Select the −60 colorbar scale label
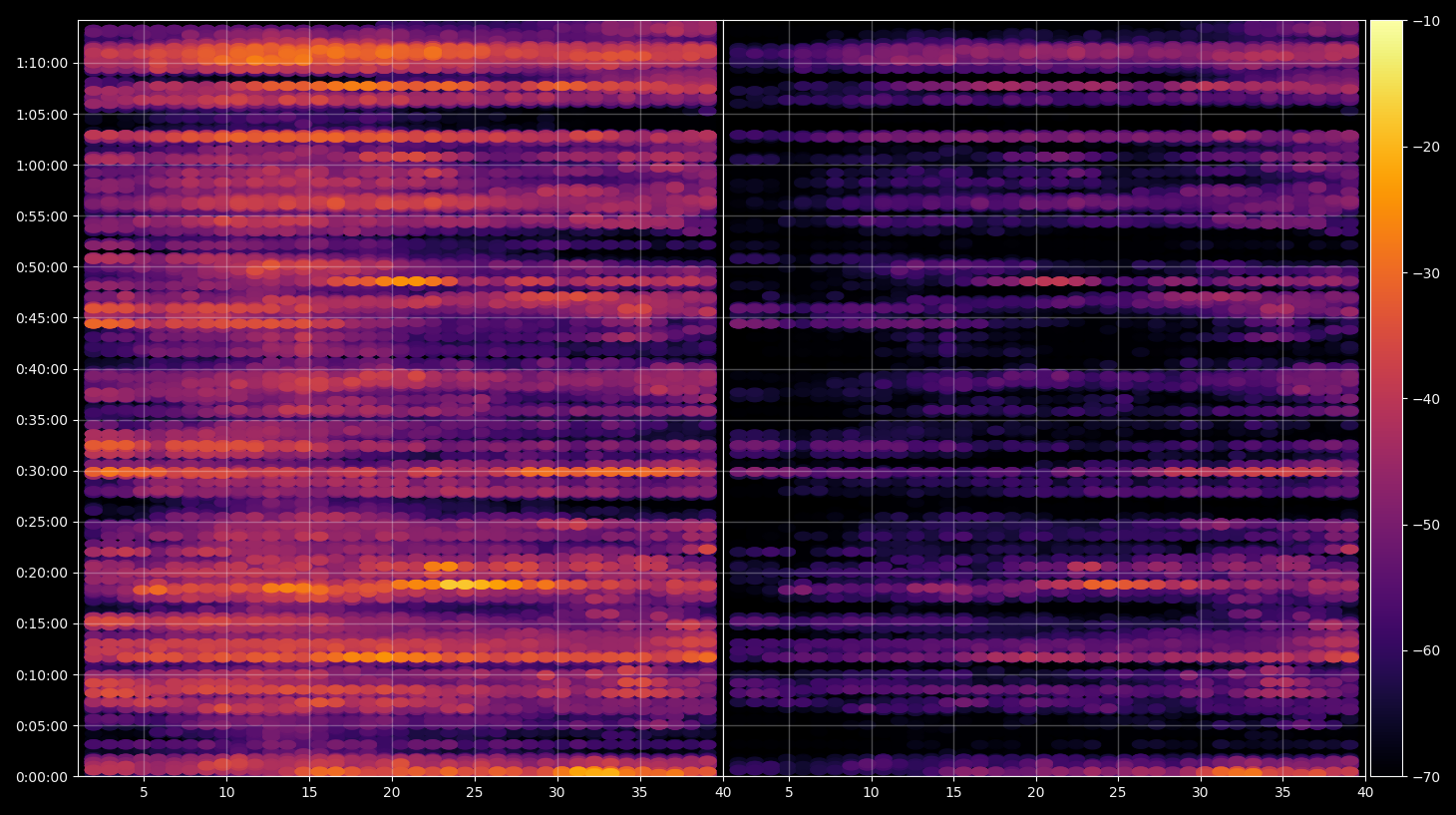Viewport: 1456px width, 815px height. tap(1427, 651)
